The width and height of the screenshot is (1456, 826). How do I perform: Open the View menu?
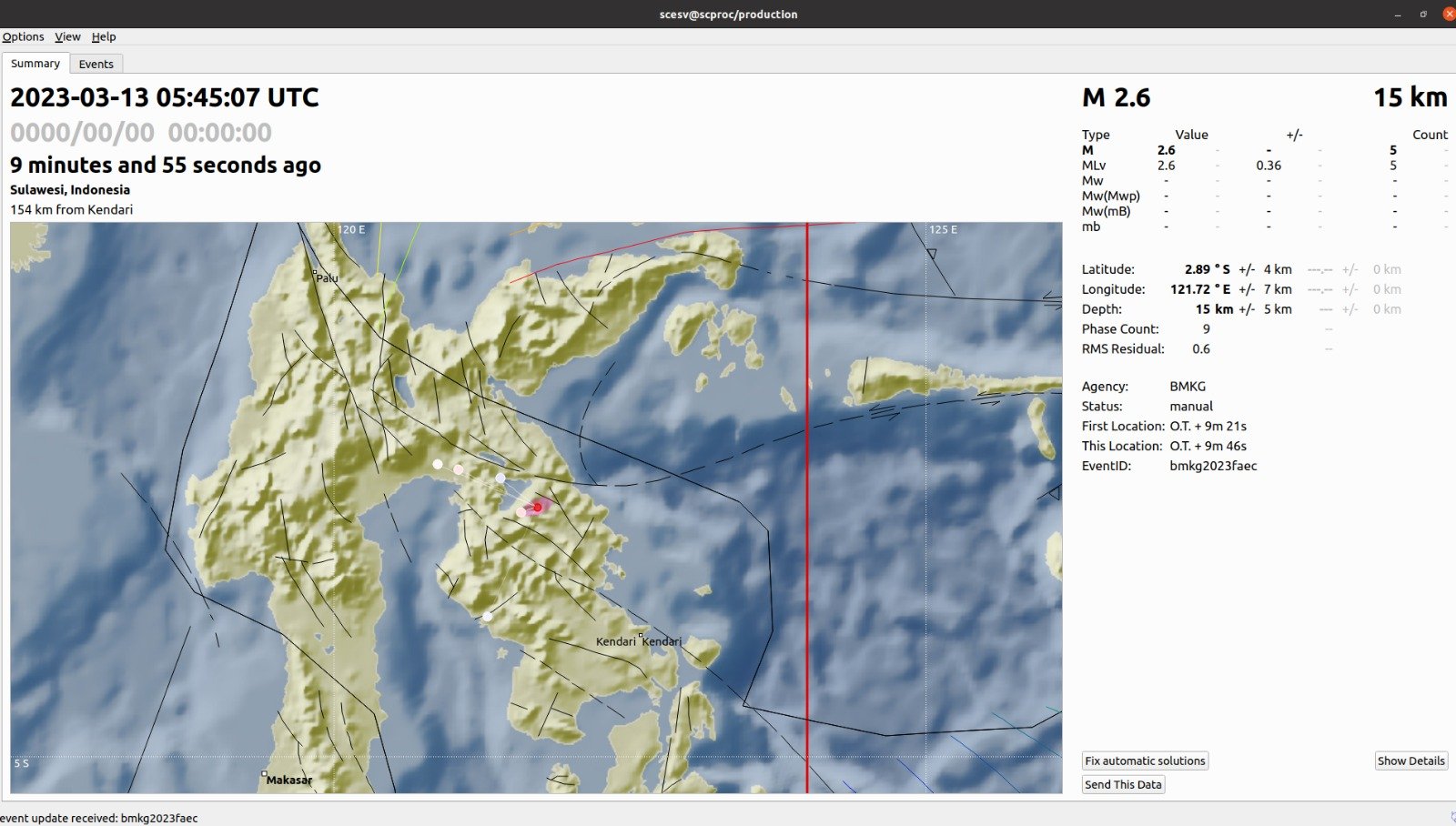point(67,36)
